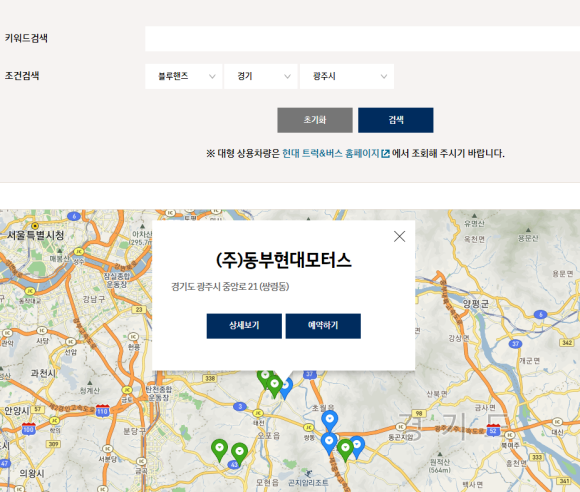Image resolution: width=580 pixels, height=492 pixels.
Task: Open the 광주시 city dropdown
Action: click(x=347, y=76)
